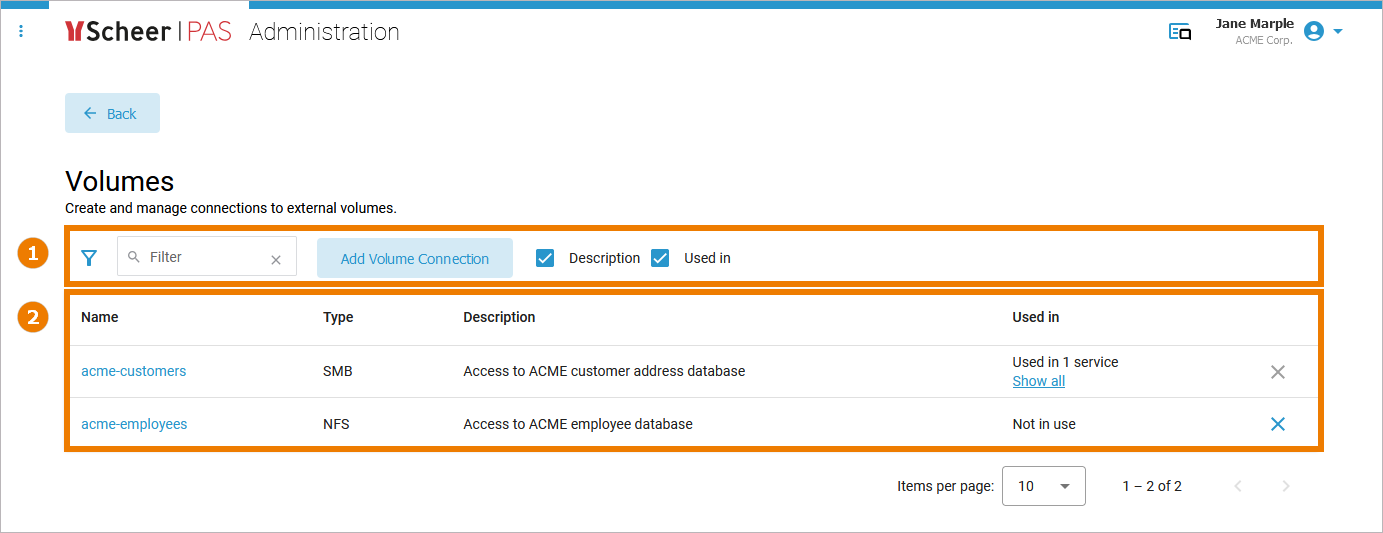Expand Jane Marple user menu arrow
Viewport: 1383px width, 533px height.
(x=1338, y=32)
